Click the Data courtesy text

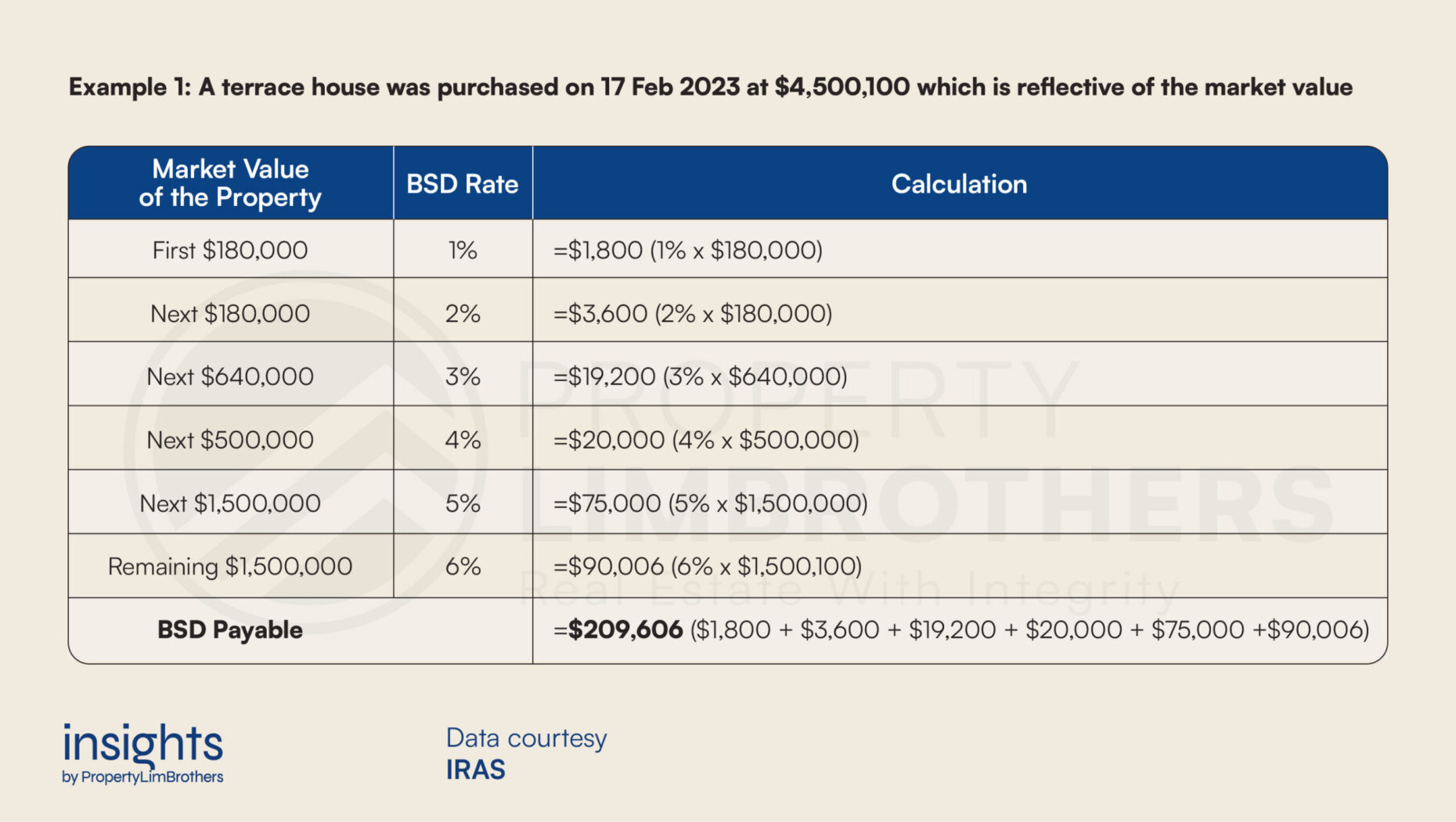click(526, 738)
